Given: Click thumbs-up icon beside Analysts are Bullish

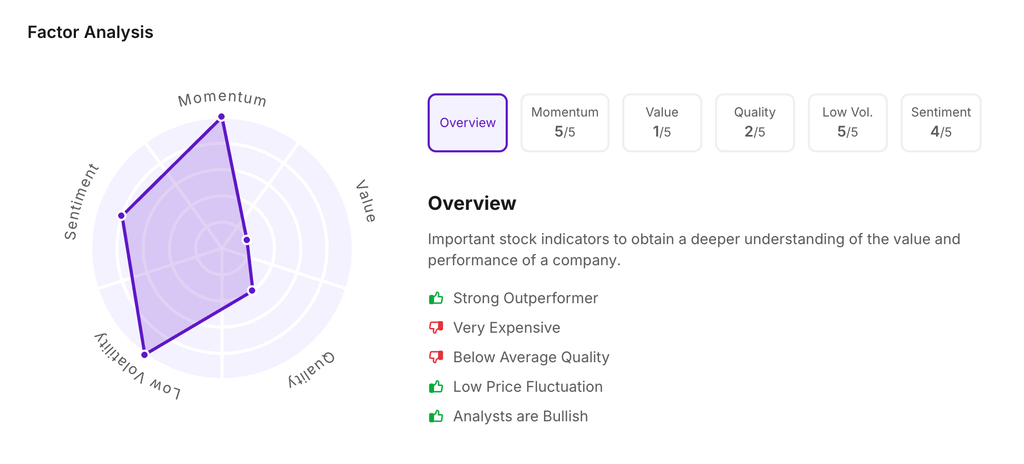Looking at the screenshot, I should (436, 416).
